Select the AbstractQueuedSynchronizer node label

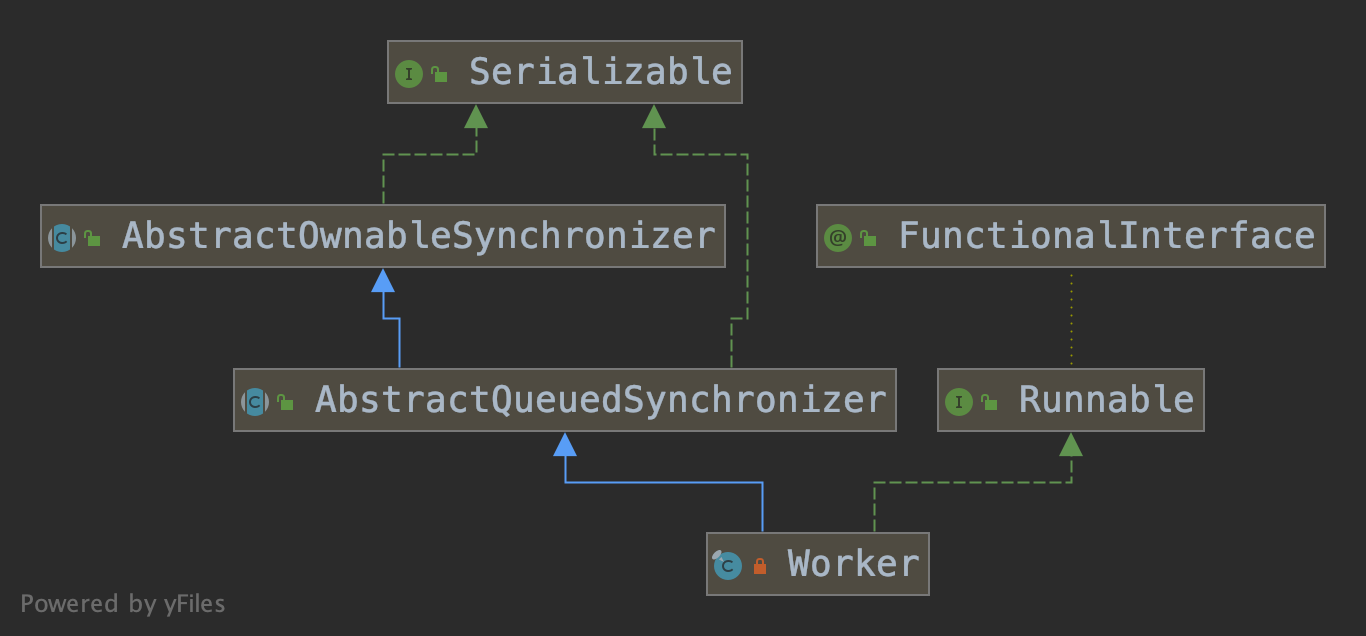[600, 400]
